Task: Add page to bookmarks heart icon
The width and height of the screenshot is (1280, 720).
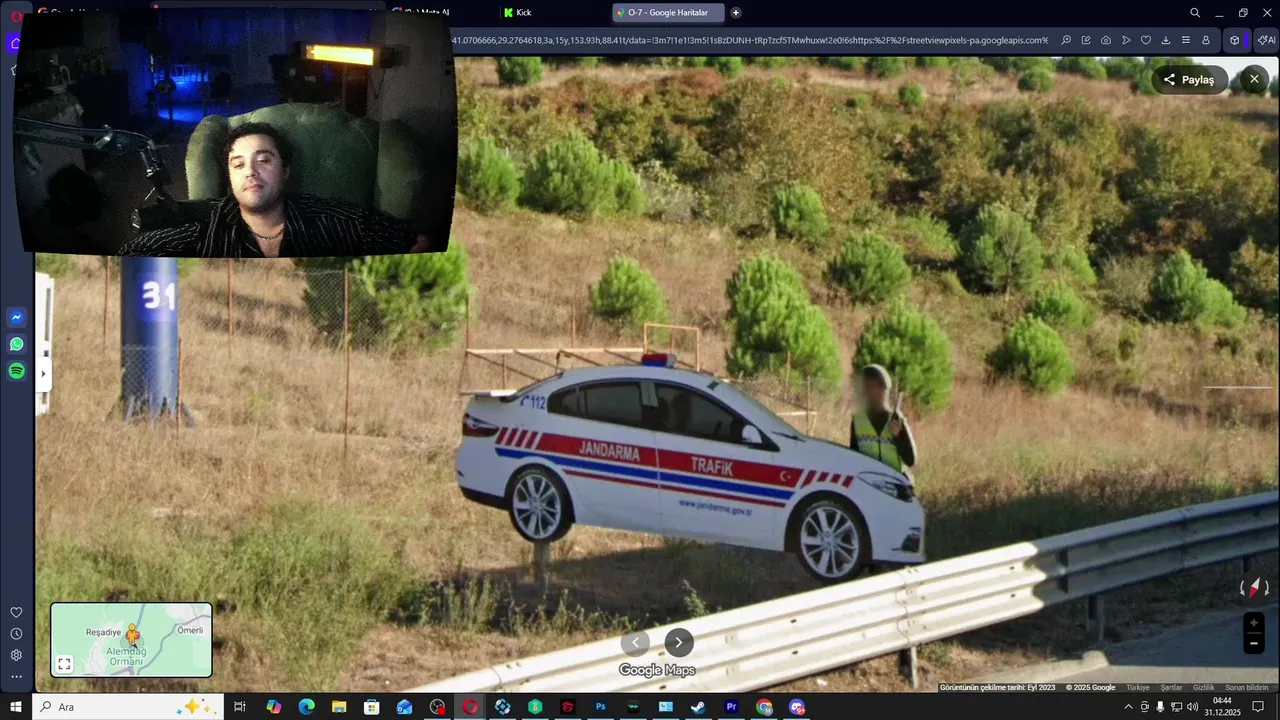Action: coord(1146,40)
